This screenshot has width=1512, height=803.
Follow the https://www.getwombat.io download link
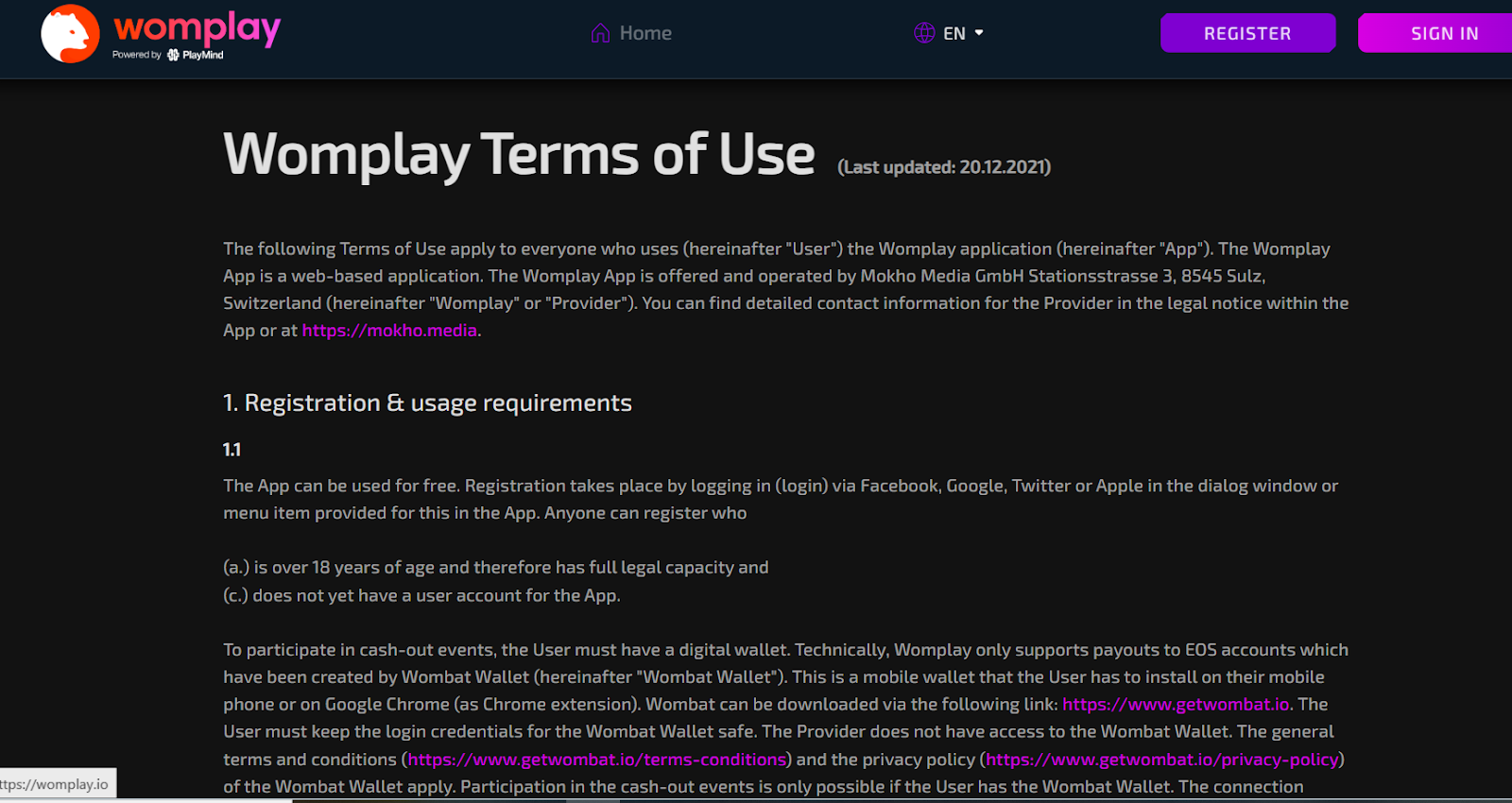1176,704
